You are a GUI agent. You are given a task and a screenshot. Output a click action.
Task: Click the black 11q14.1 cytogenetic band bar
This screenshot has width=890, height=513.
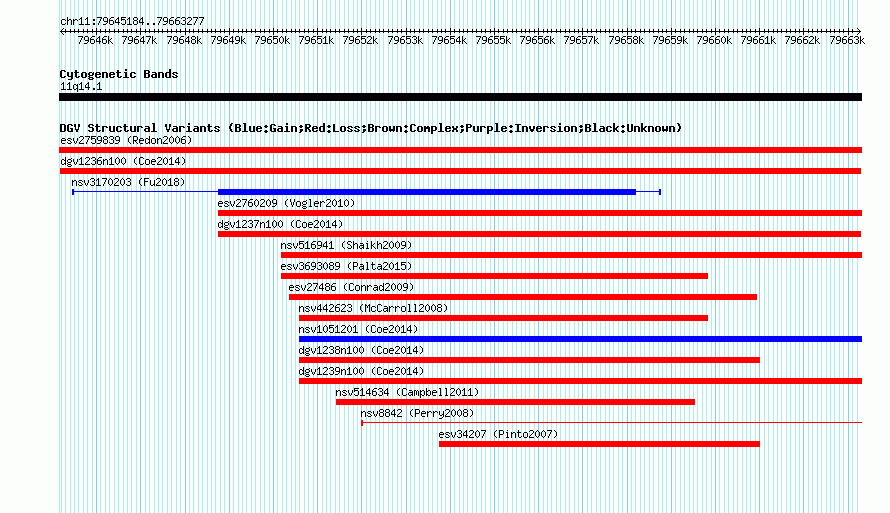(x=460, y=97)
